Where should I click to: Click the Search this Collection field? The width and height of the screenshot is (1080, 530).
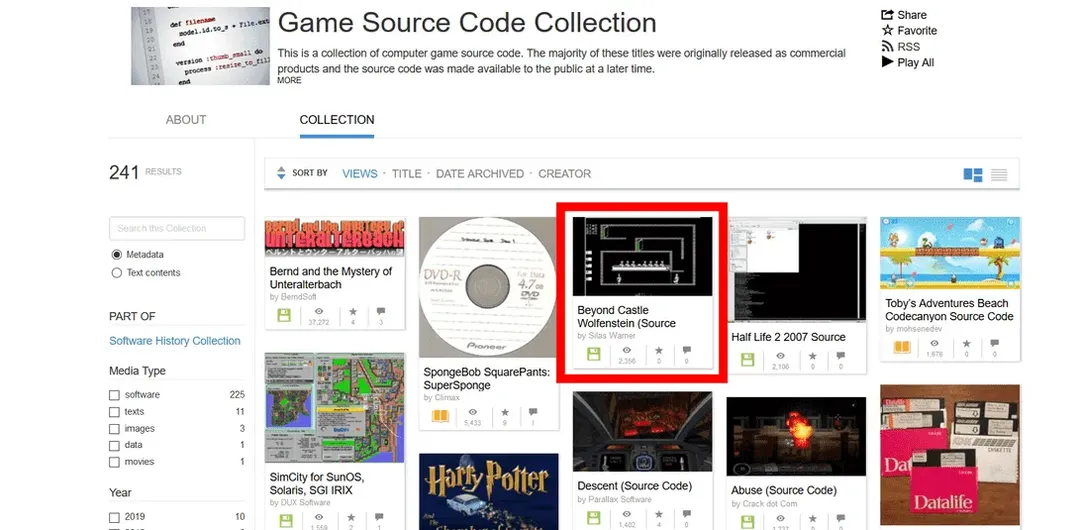click(177, 229)
